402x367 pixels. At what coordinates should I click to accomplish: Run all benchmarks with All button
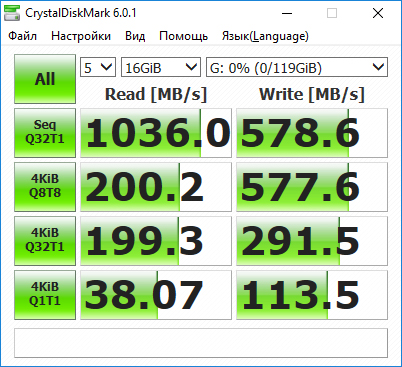45,79
